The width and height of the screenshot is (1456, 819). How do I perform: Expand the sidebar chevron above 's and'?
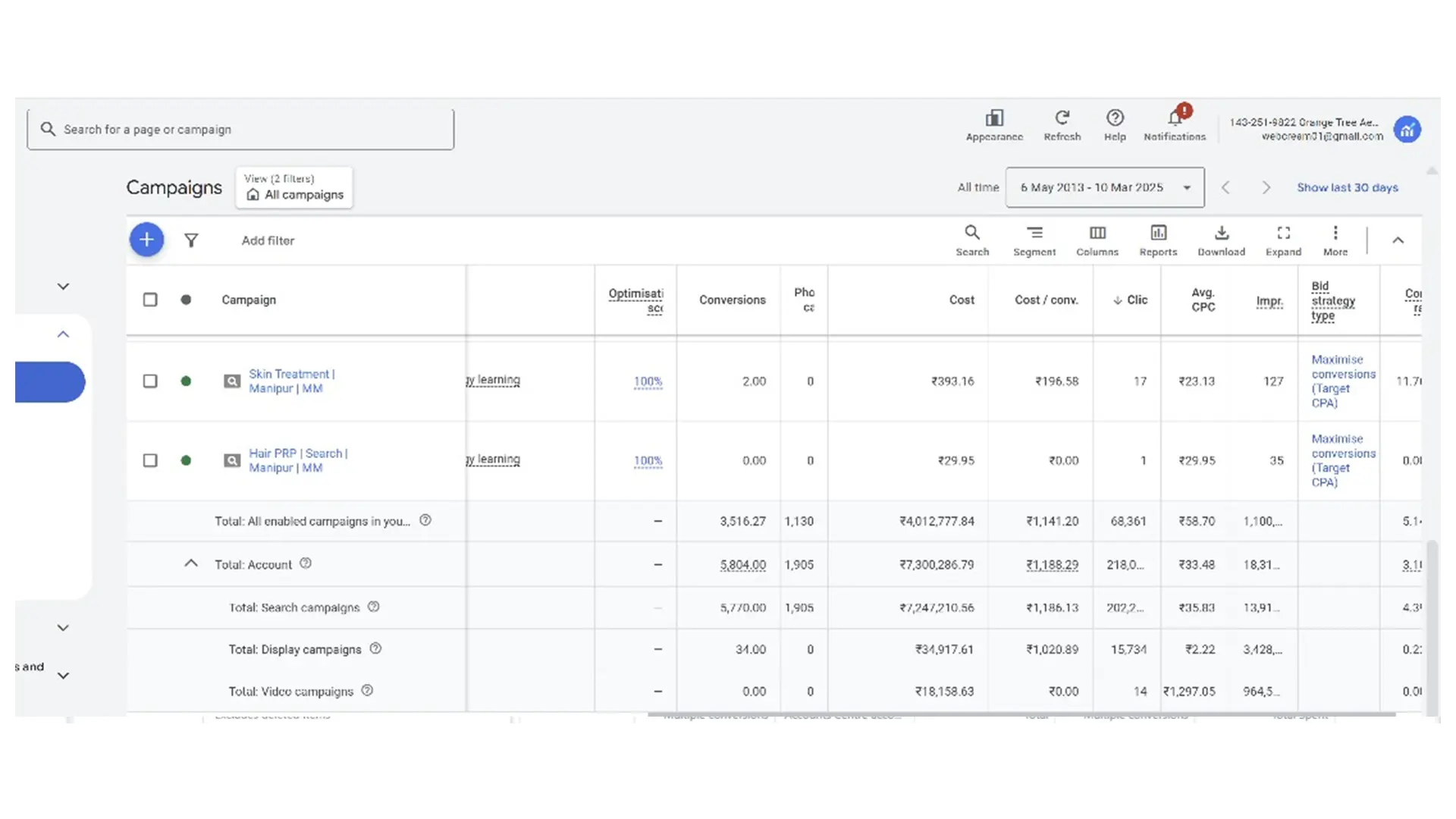point(64,628)
